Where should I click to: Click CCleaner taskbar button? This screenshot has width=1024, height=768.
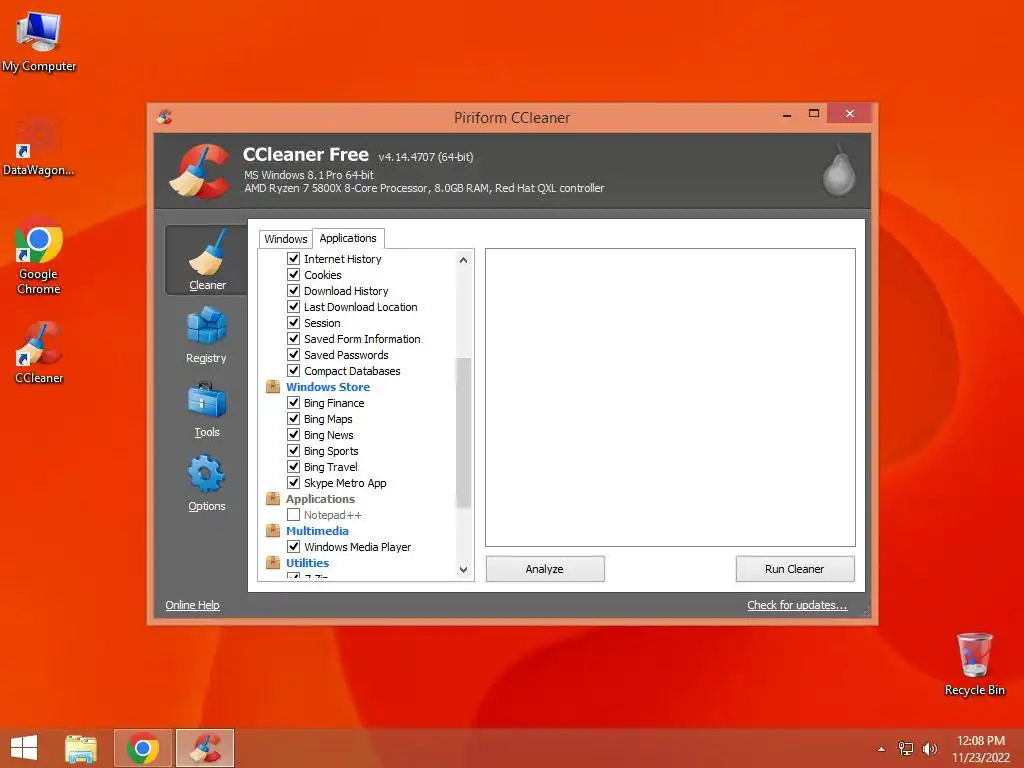205,748
